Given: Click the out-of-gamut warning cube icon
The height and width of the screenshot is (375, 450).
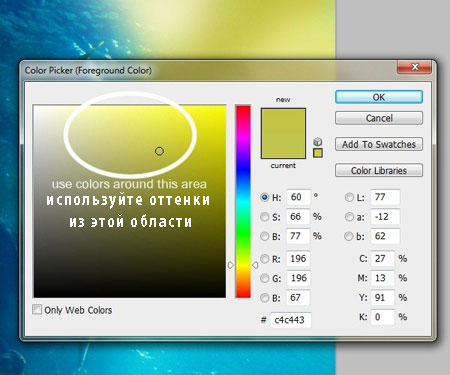Looking at the screenshot, I should pos(318,141).
